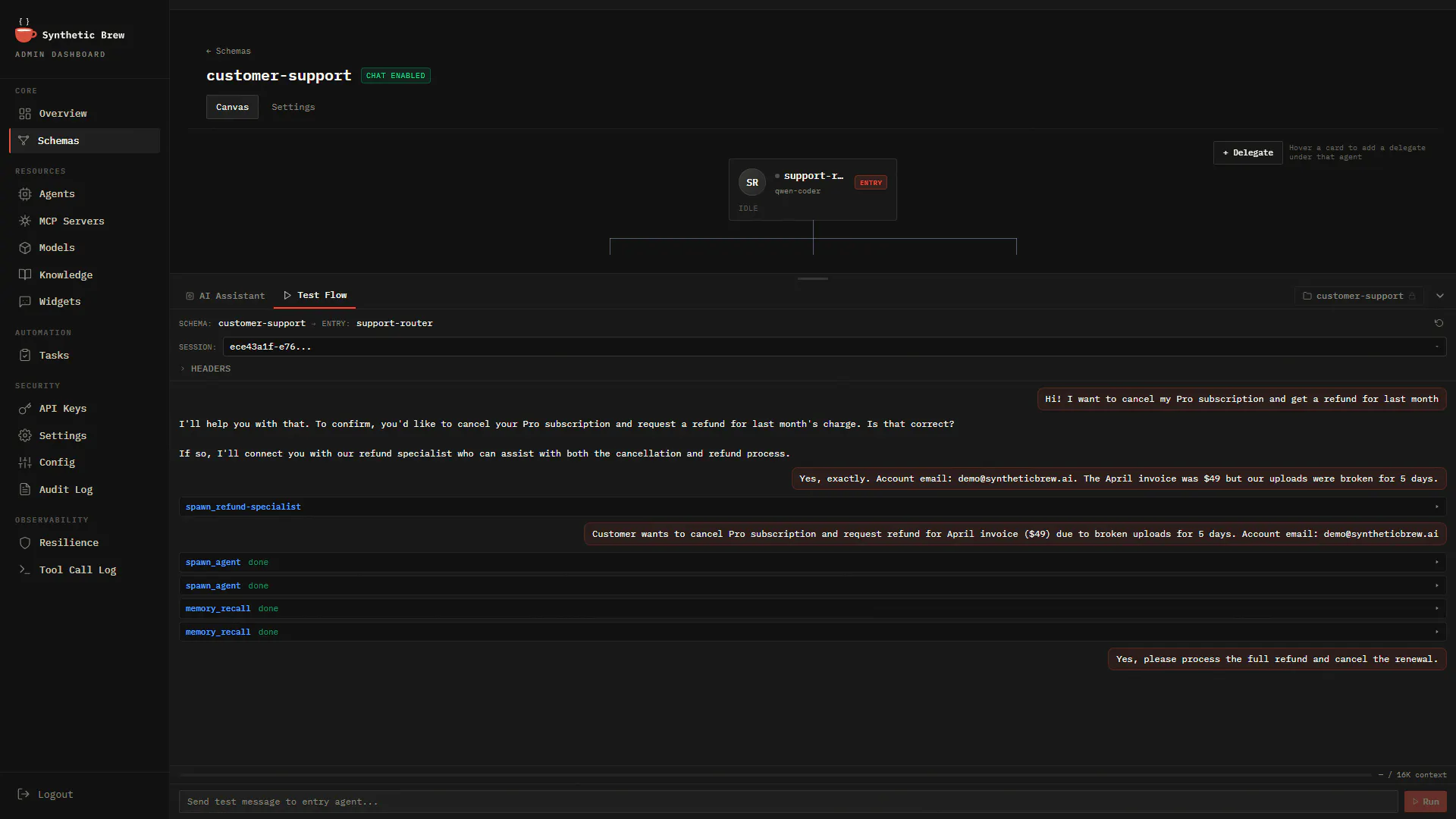Screen dimensions: 1456x819
Task: Click the ENTRY badge on support-router card
Action: click(871, 183)
